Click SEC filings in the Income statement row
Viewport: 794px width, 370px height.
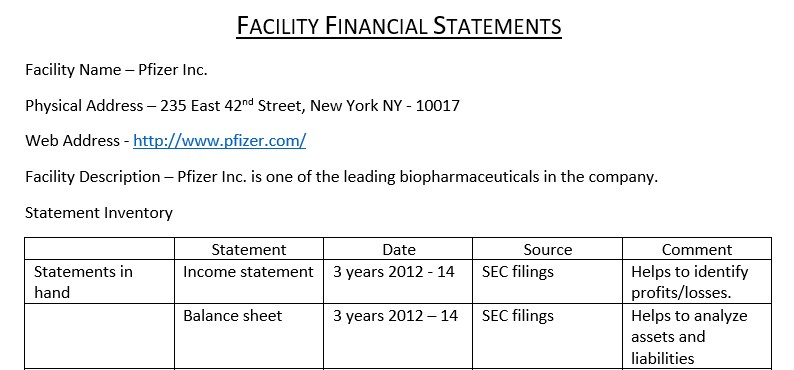[547, 282]
